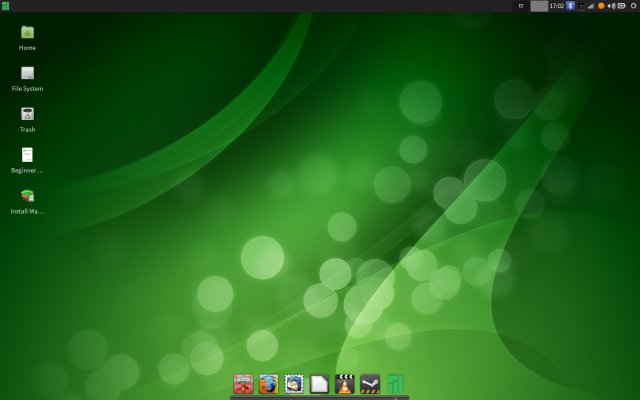Click the power button at panel's right end
Image resolution: width=640 pixels, height=400 pixels.
(633, 6)
